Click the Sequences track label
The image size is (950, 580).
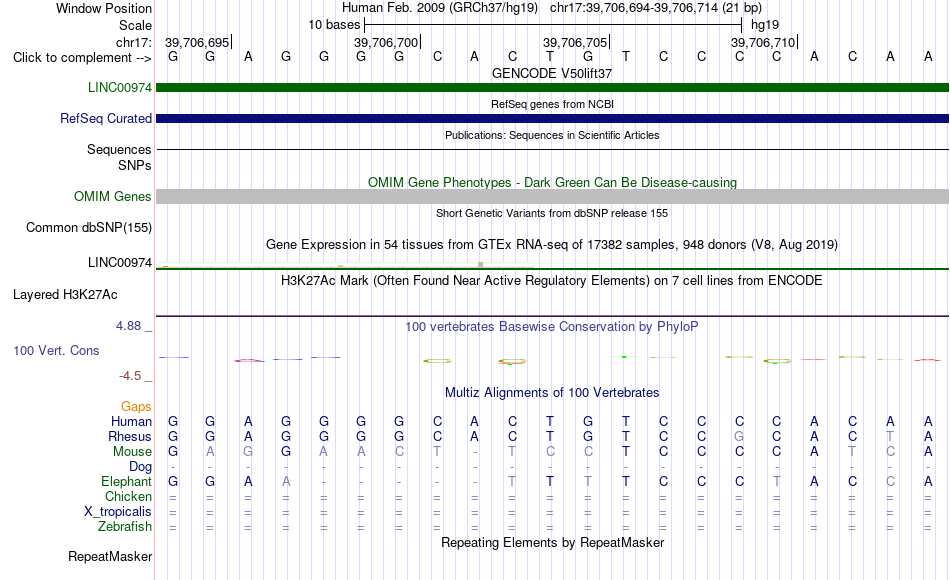119,150
